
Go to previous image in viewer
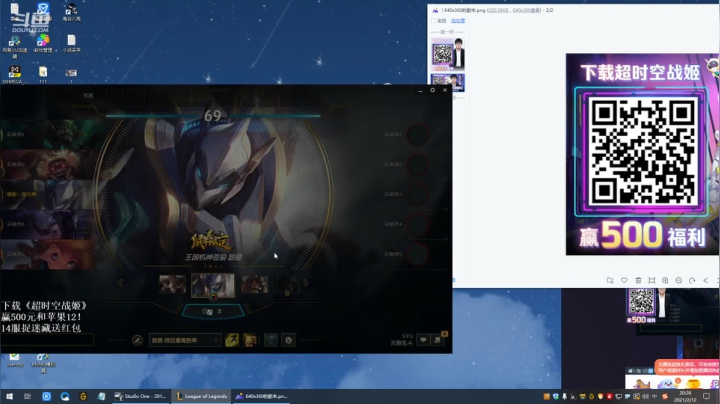(706, 281)
